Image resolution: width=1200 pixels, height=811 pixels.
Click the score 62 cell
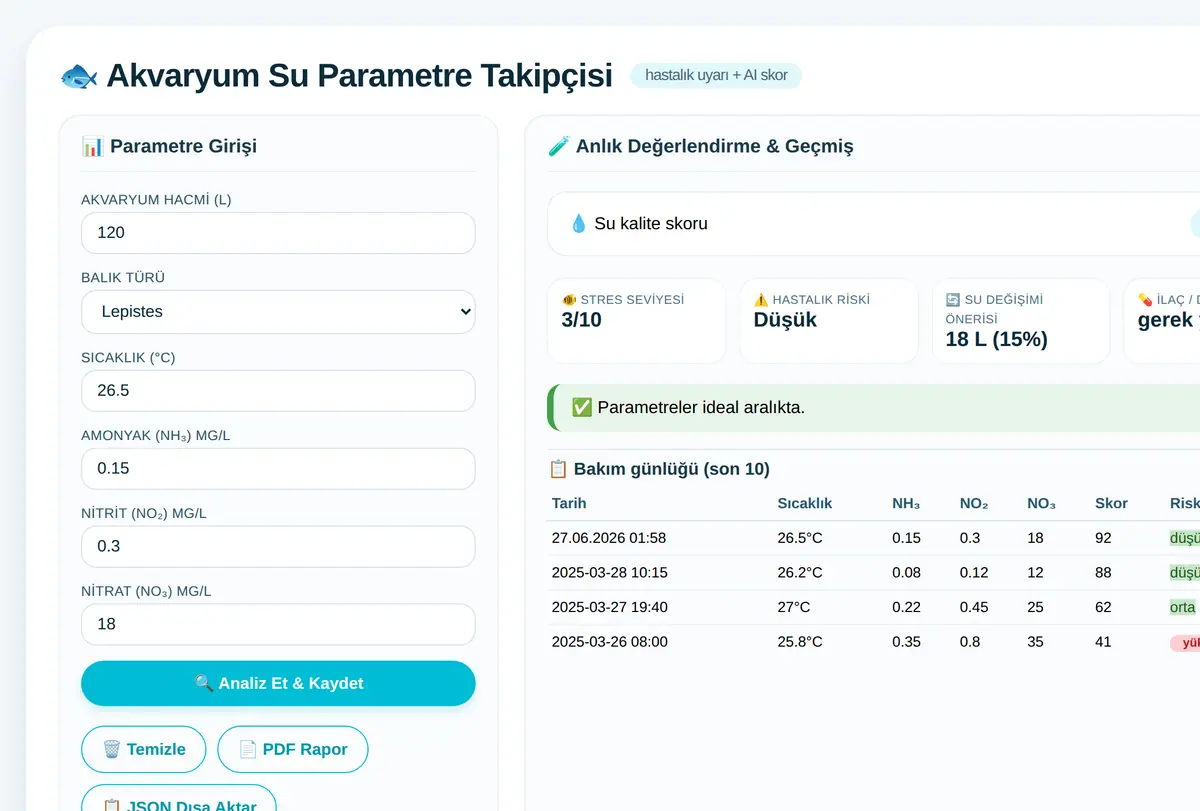(1103, 607)
